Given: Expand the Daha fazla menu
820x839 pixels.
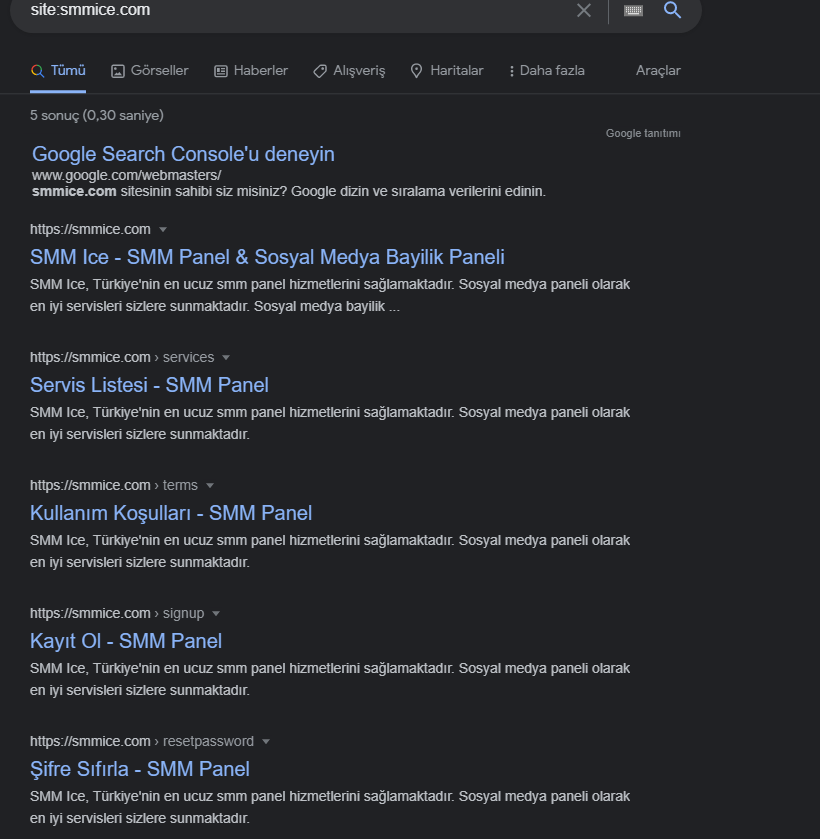Looking at the screenshot, I should (546, 71).
